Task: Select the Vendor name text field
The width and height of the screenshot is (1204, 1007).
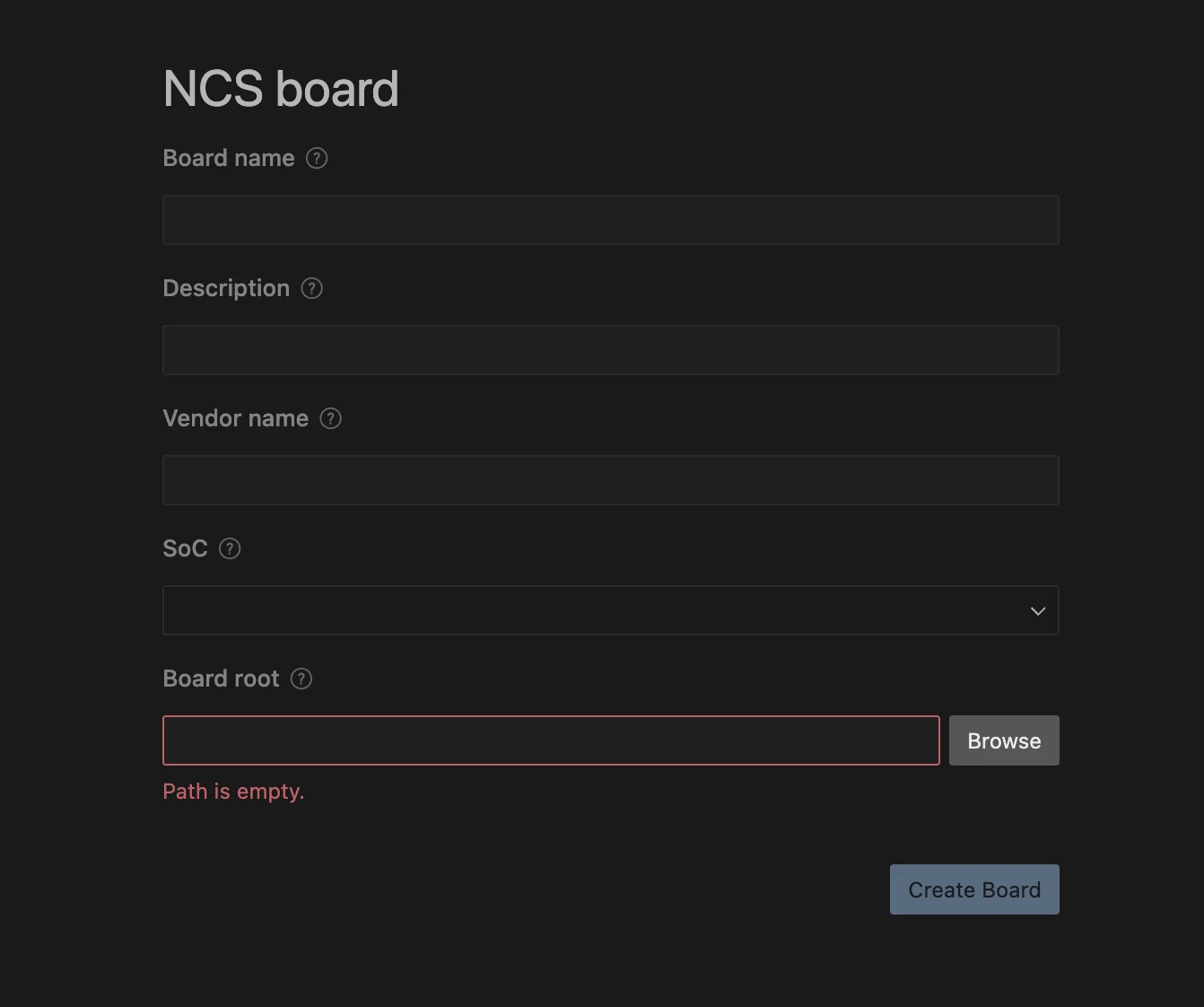Action: (x=610, y=480)
